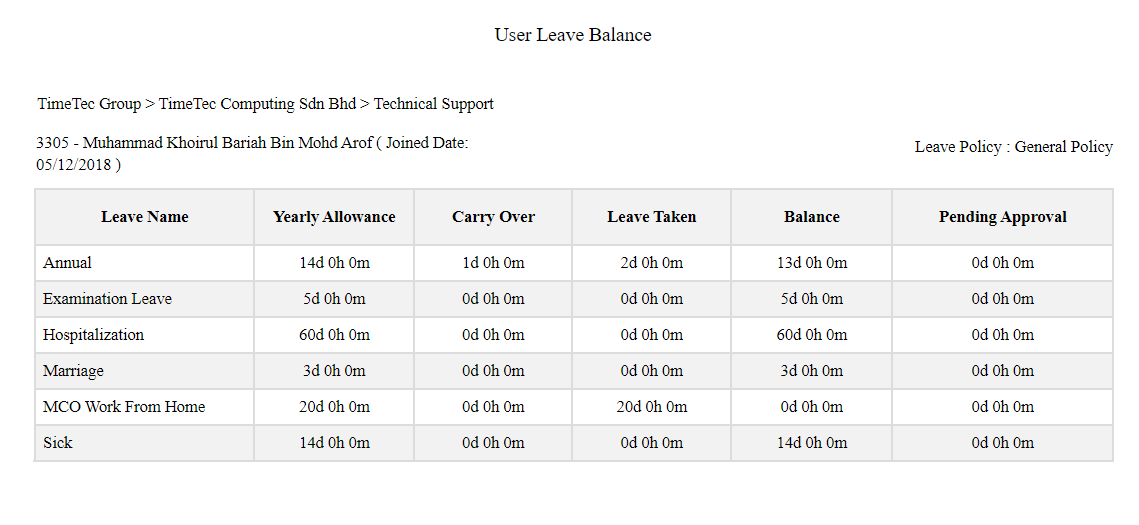Click the MCO Work From Home row name
Screen dimensions: 1139x525
pos(124,407)
